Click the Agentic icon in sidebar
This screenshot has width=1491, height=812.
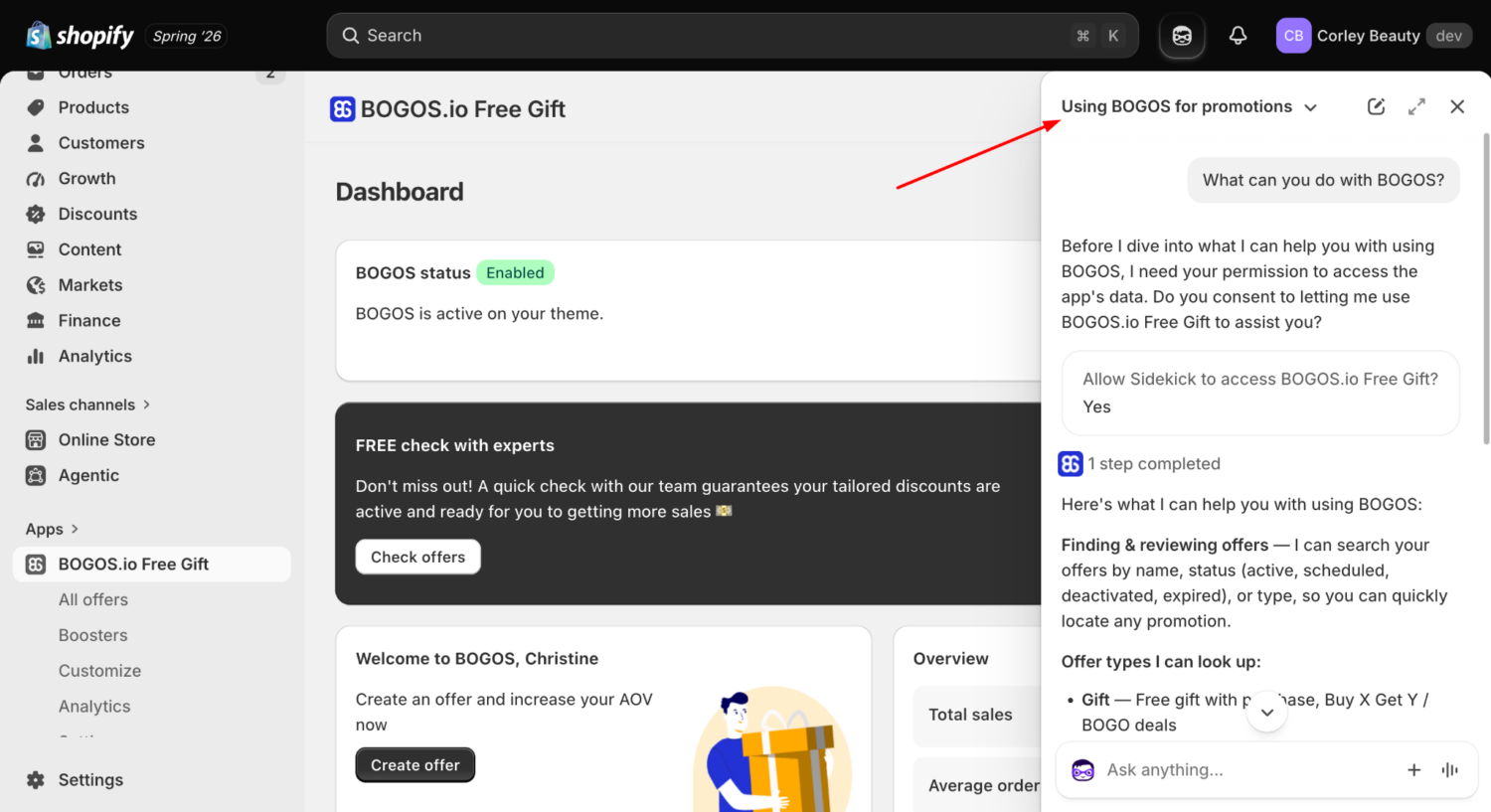36,475
